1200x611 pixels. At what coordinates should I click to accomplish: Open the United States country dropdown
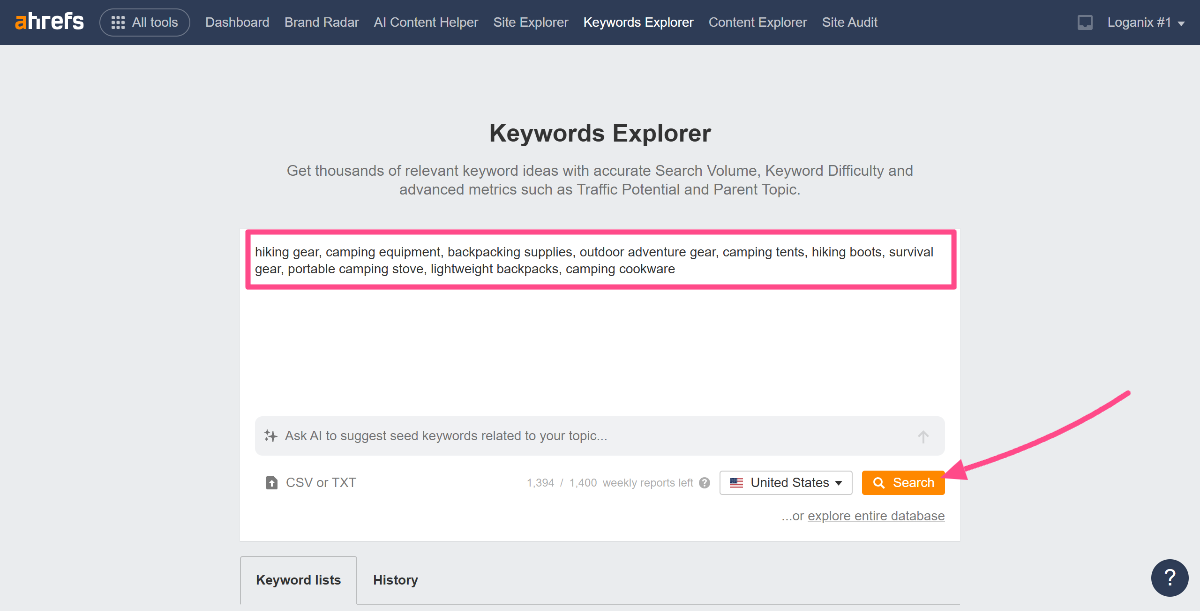pos(786,483)
